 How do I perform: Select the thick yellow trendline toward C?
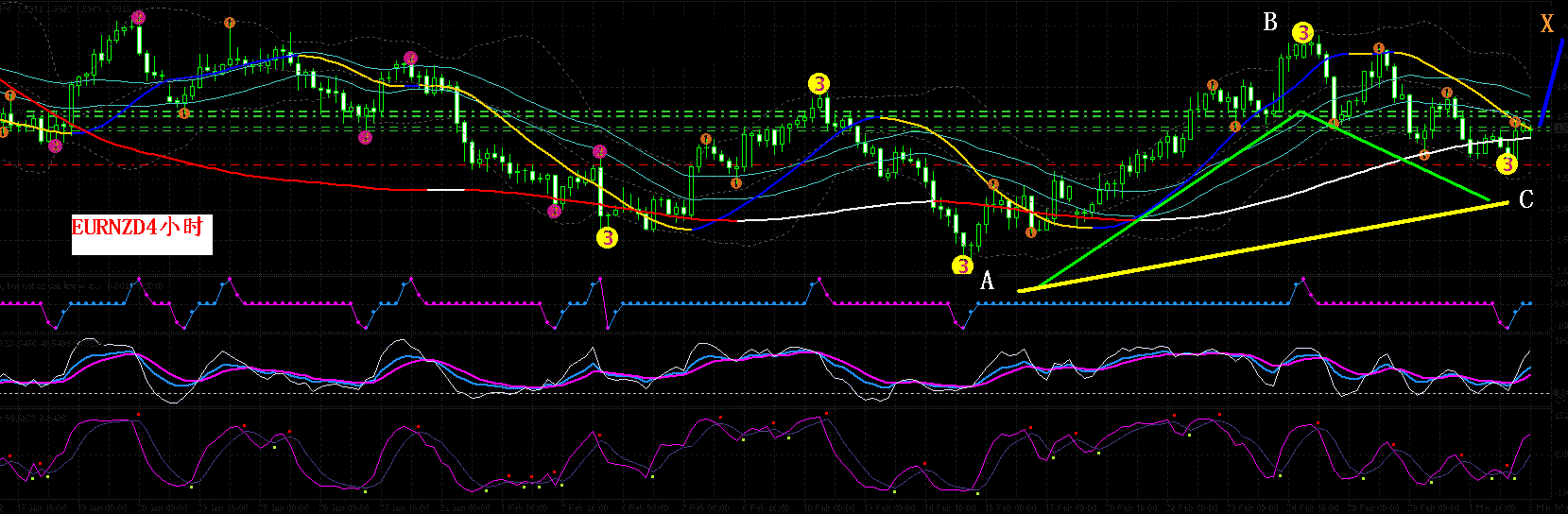pyautogui.click(x=1264, y=246)
